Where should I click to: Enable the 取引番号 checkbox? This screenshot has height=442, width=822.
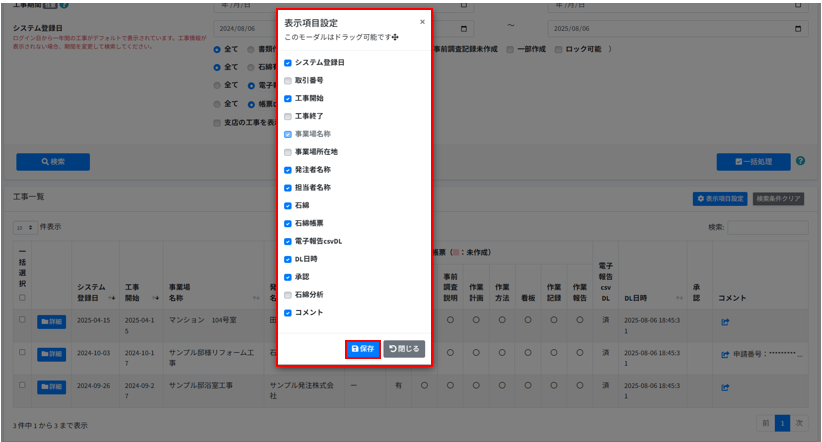288,80
